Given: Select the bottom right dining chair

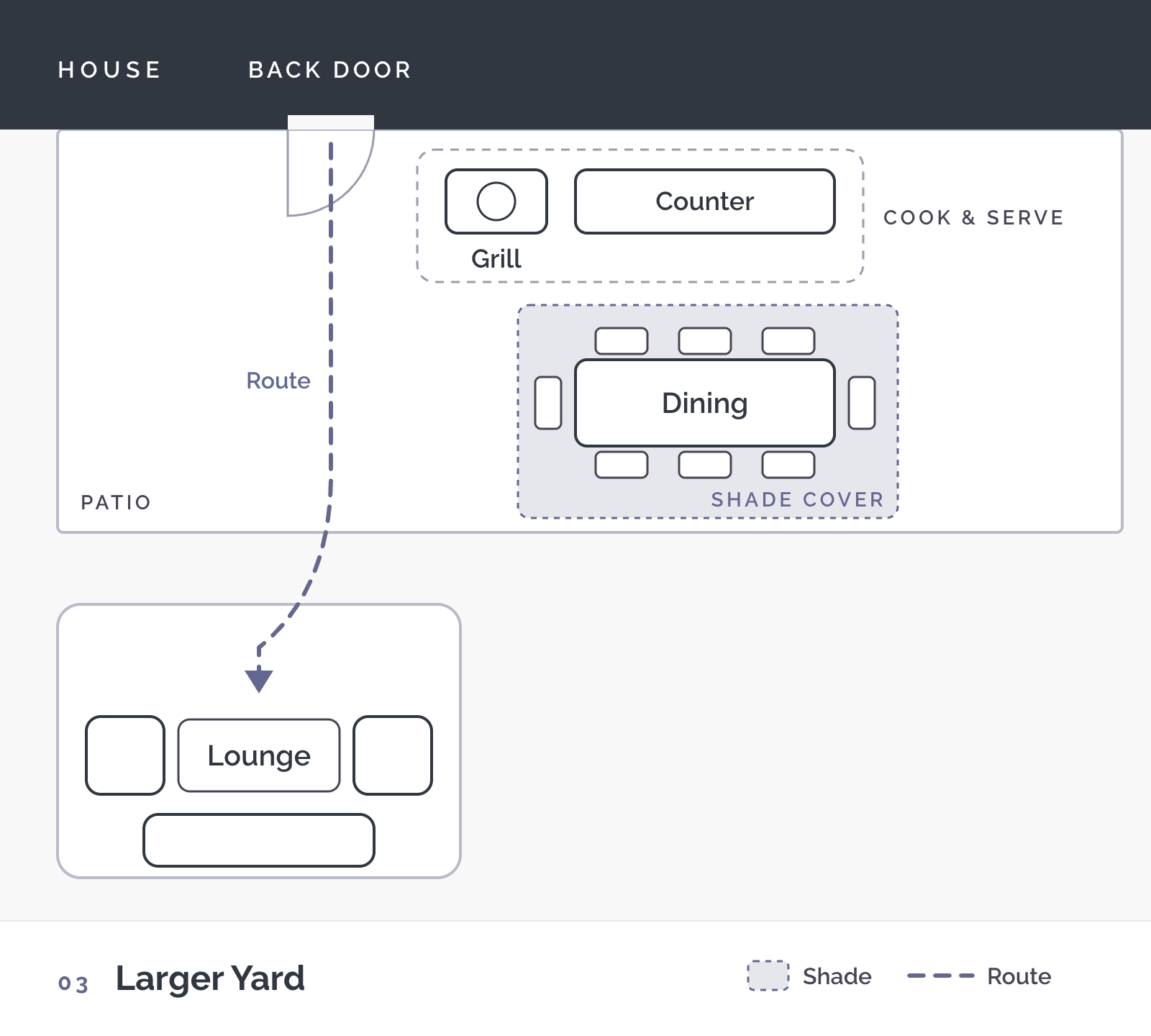Looking at the screenshot, I should [x=788, y=465].
